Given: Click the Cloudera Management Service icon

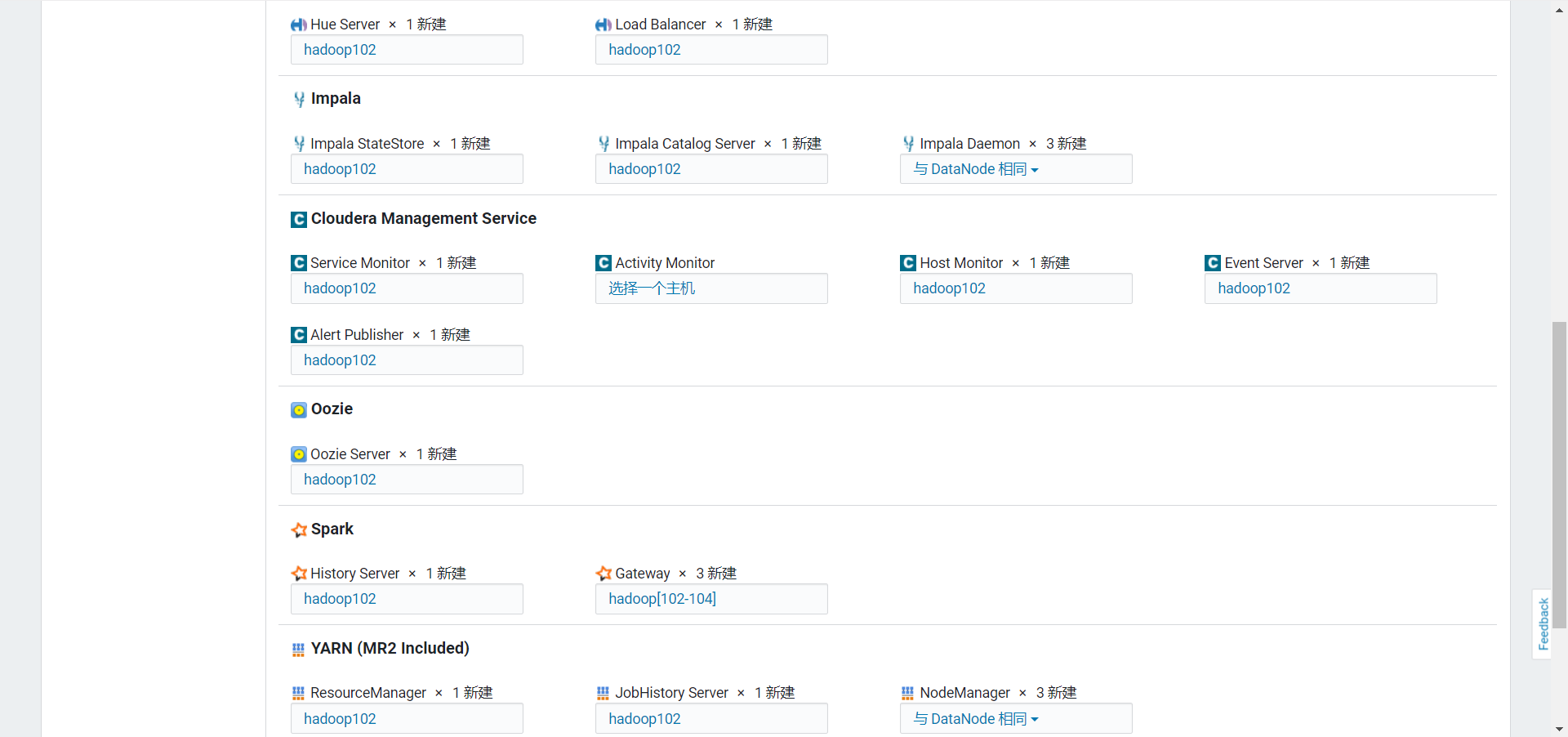Looking at the screenshot, I should tap(299, 219).
